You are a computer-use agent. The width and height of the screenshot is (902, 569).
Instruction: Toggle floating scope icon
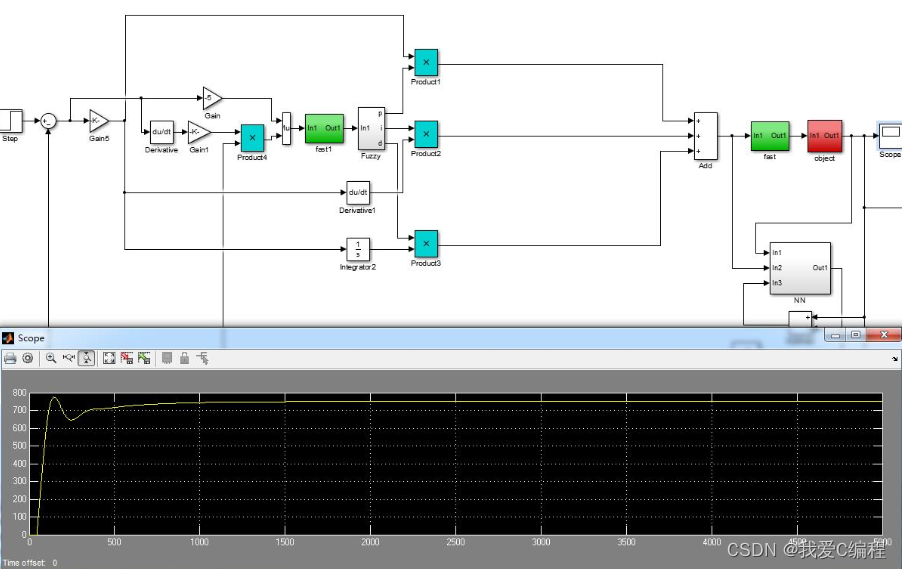point(167,358)
